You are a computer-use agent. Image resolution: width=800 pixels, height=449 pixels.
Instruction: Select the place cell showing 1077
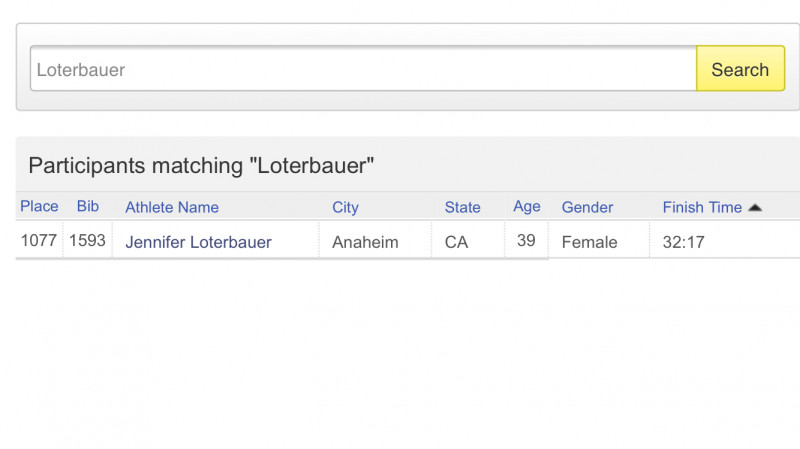click(39, 241)
